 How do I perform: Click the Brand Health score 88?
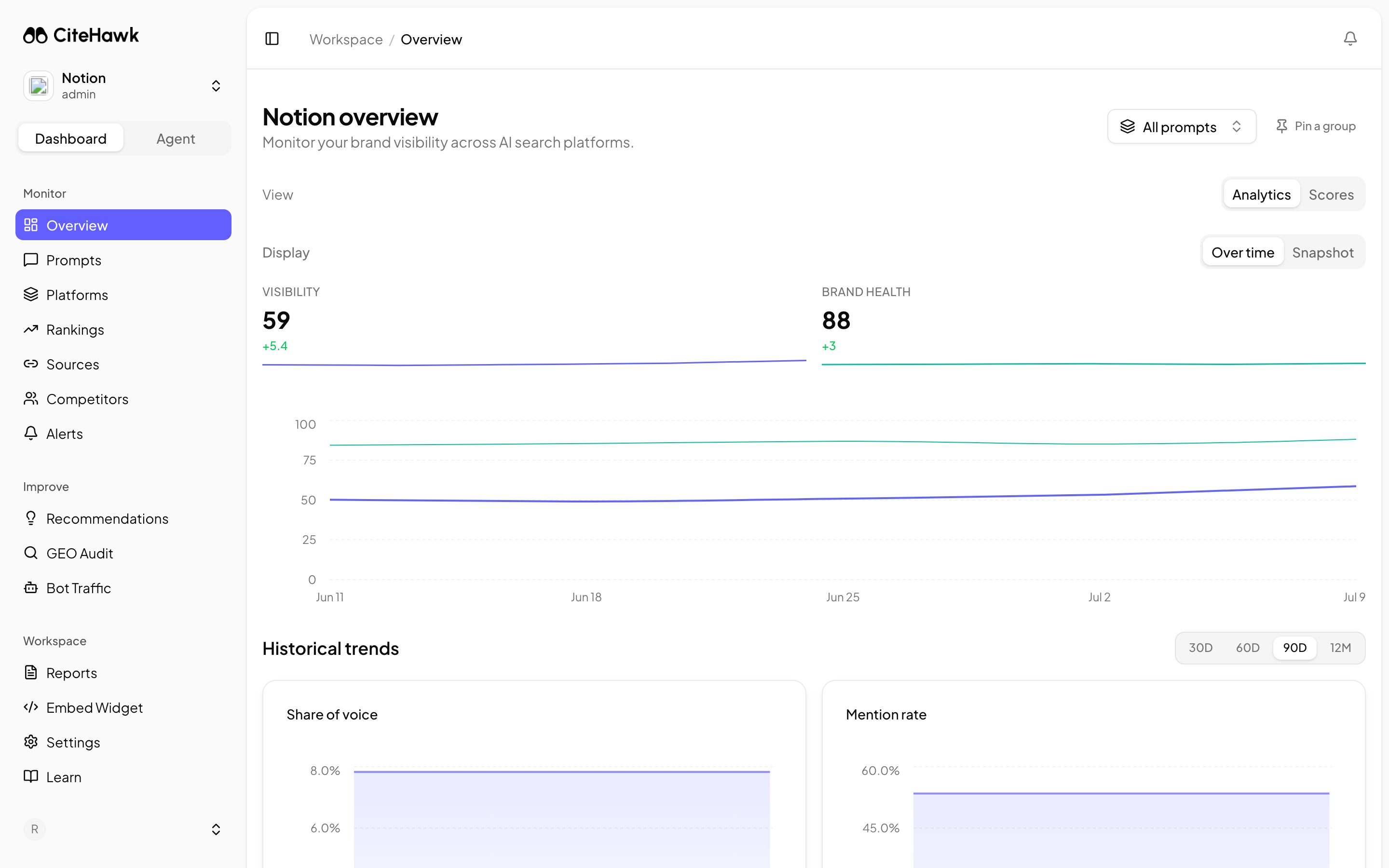pos(836,320)
